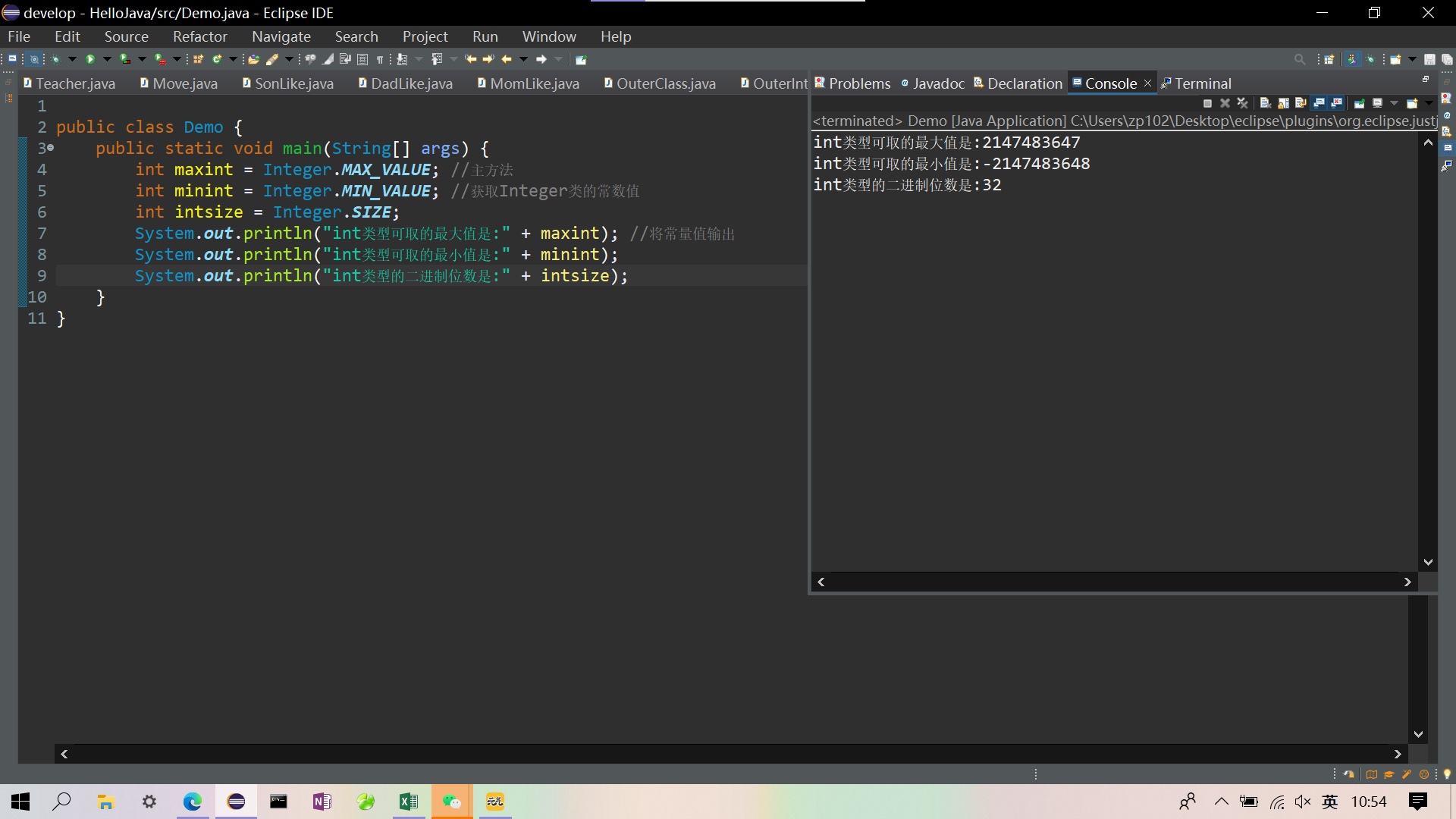The height and width of the screenshot is (819, 1456).
Task: Switch to the Problems tab
Action: pos(858,83)
